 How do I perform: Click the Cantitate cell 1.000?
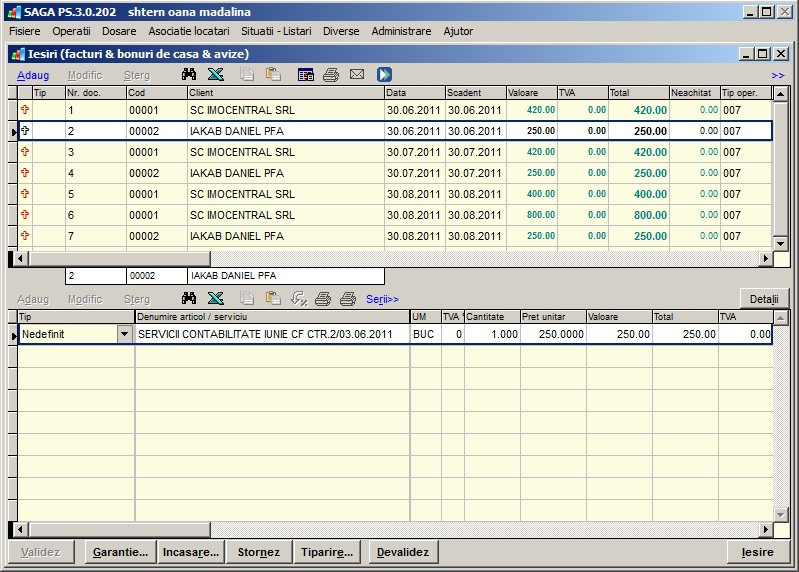[492, 334]
